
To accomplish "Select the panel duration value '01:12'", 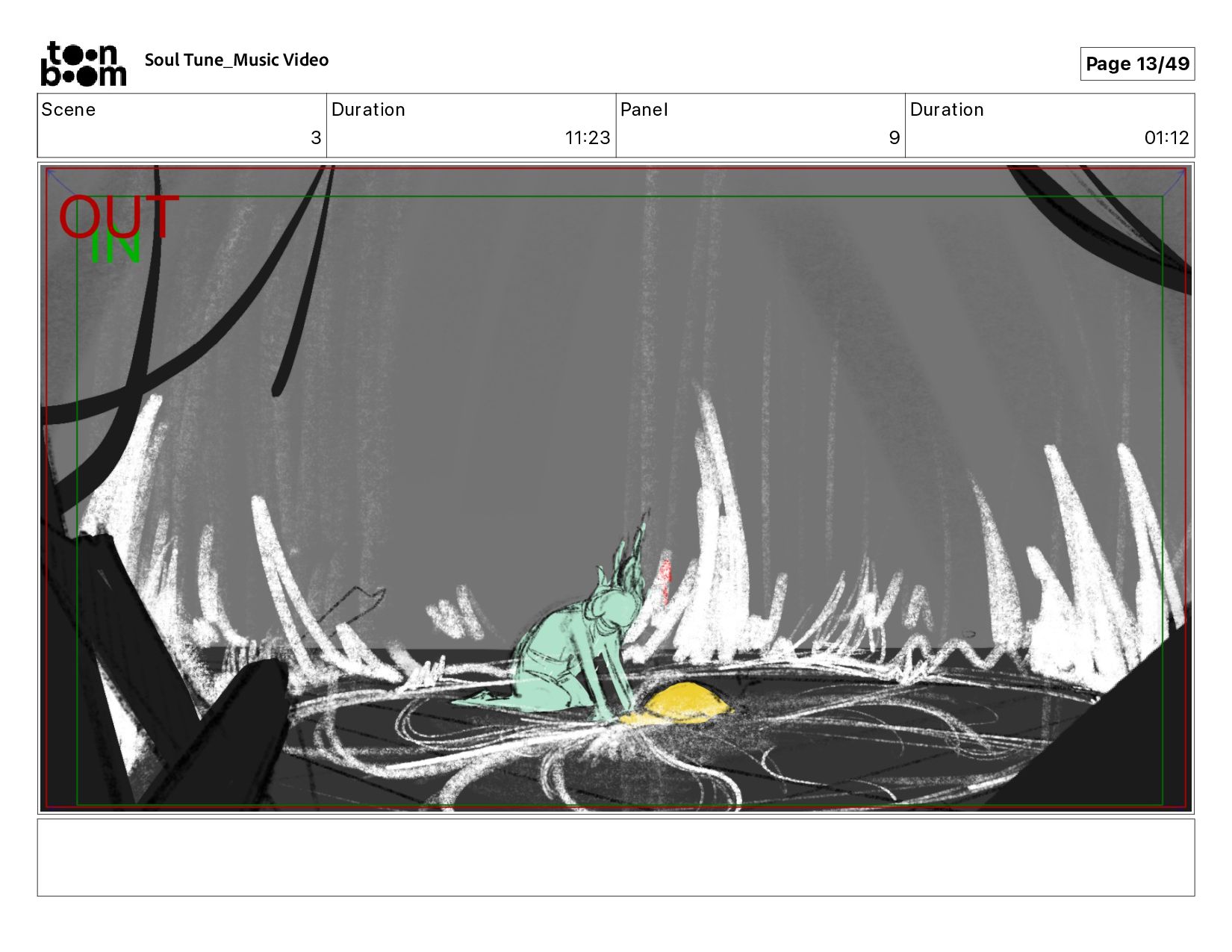I will [x=1166, y=138].
